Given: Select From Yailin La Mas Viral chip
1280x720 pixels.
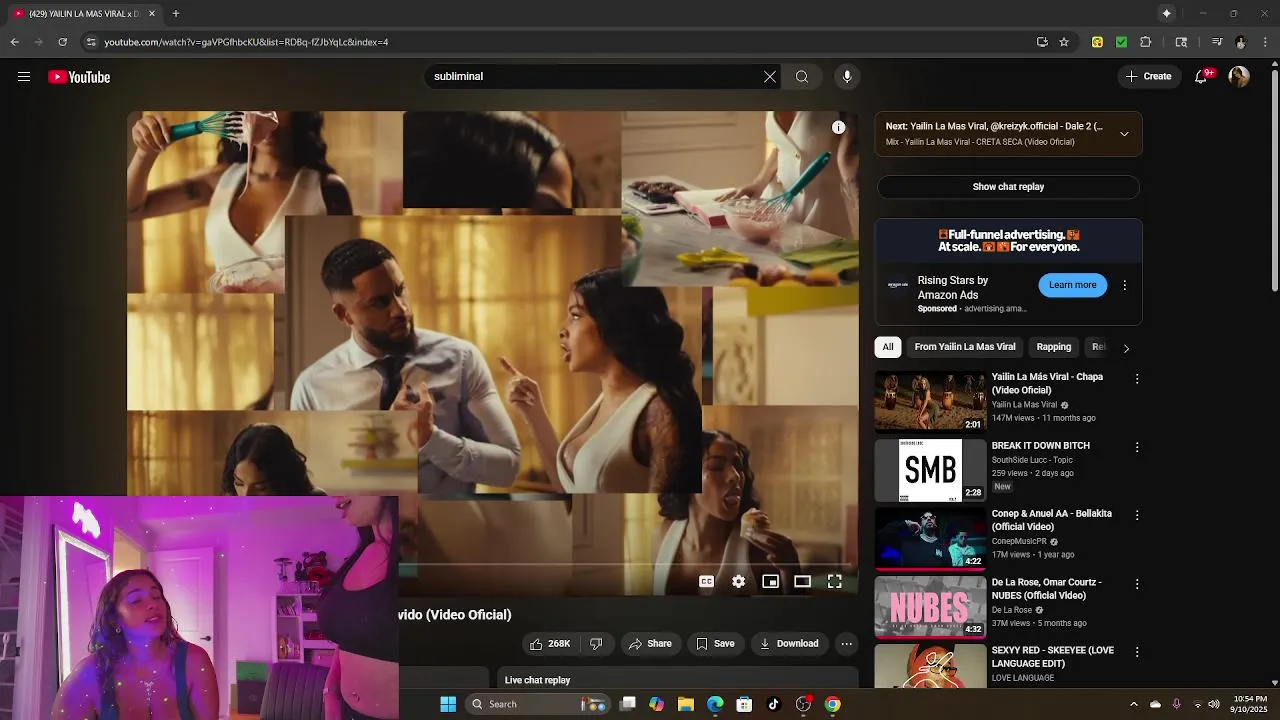Looking at the screenshot, I should pos(965,347).
